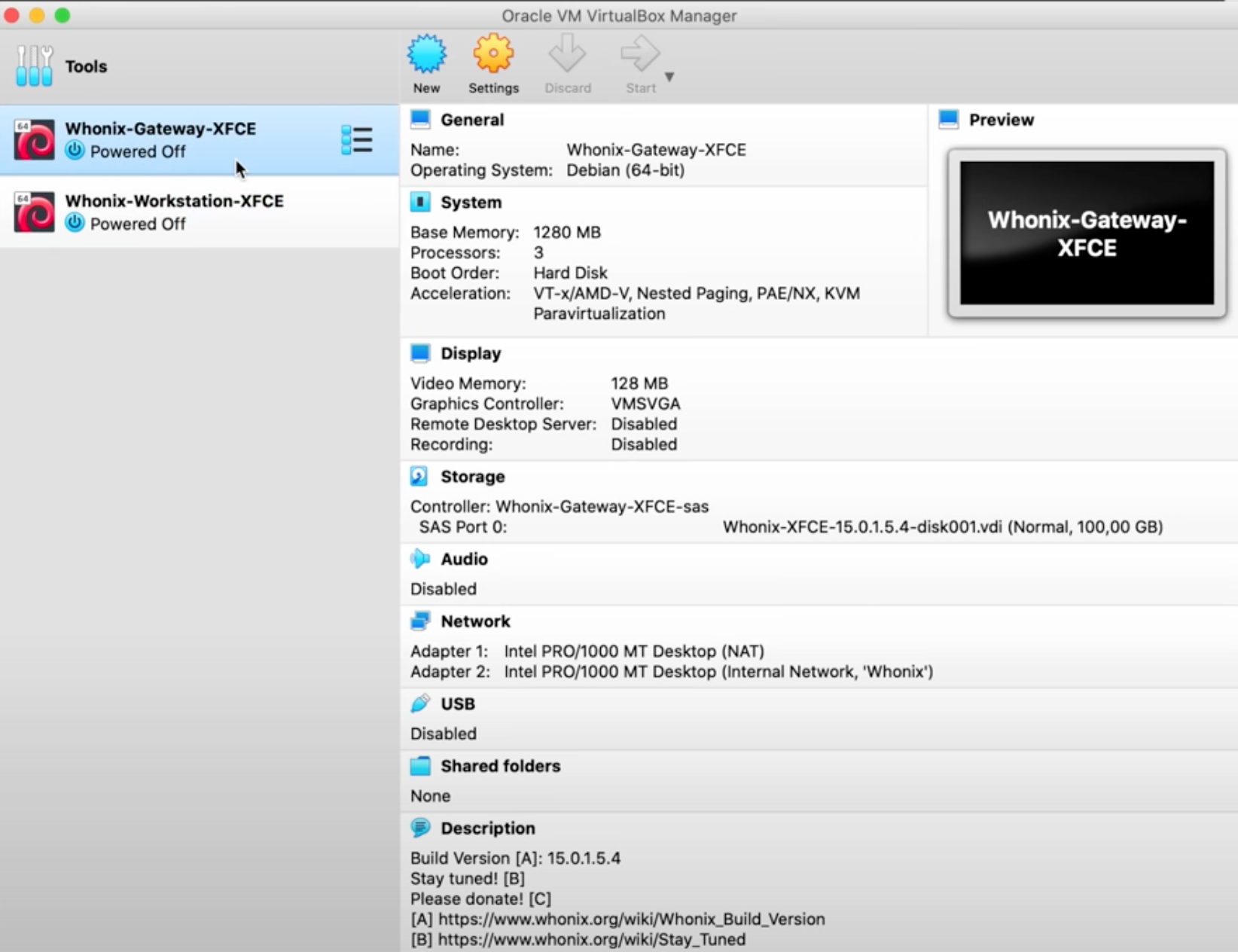Viewport: 1238px width, 952px height.
Task: Open the System settings heading link
Action: (471, 203)
